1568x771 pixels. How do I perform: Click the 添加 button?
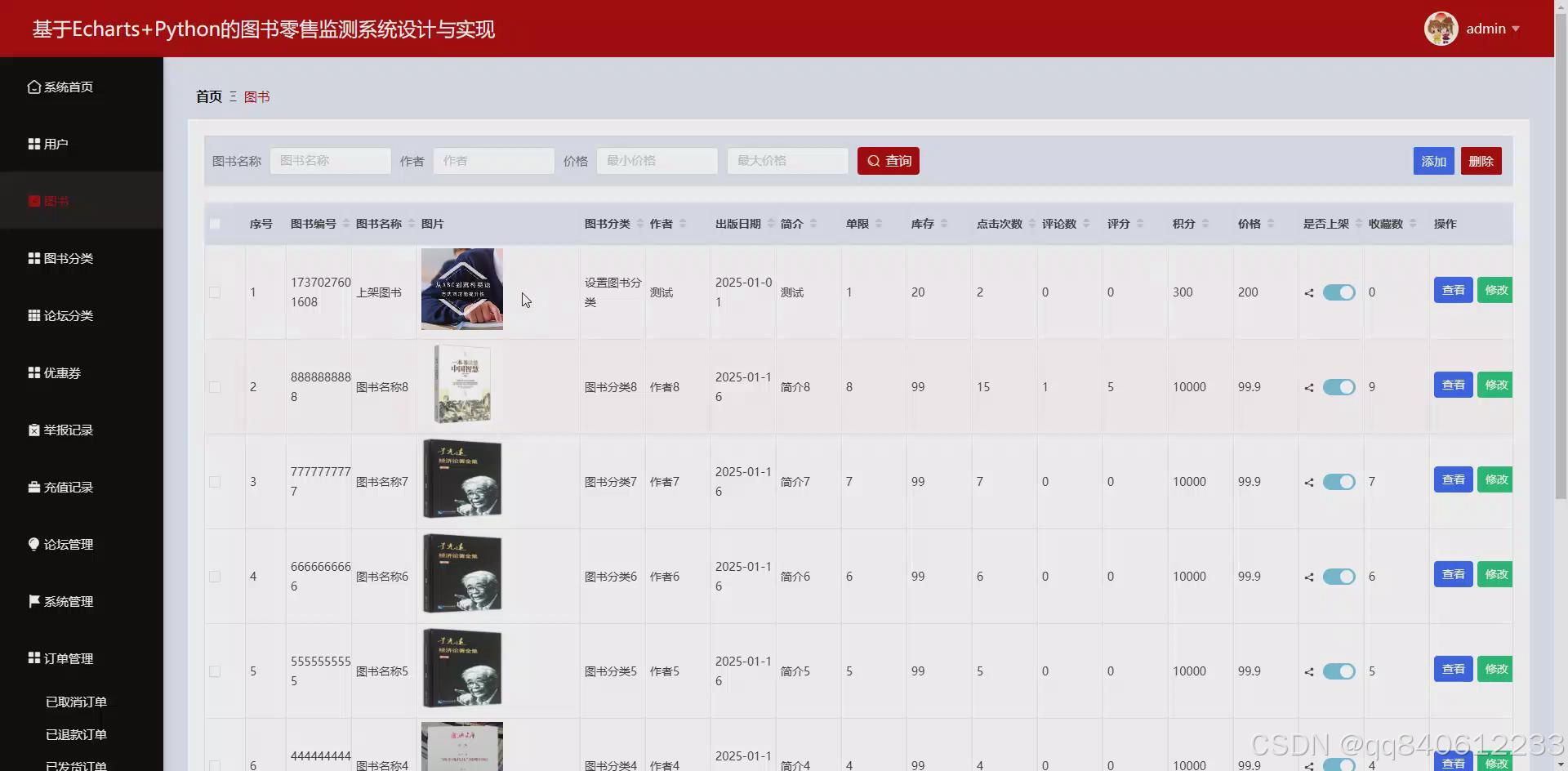pyautogui.click(x=1433, y=161)
